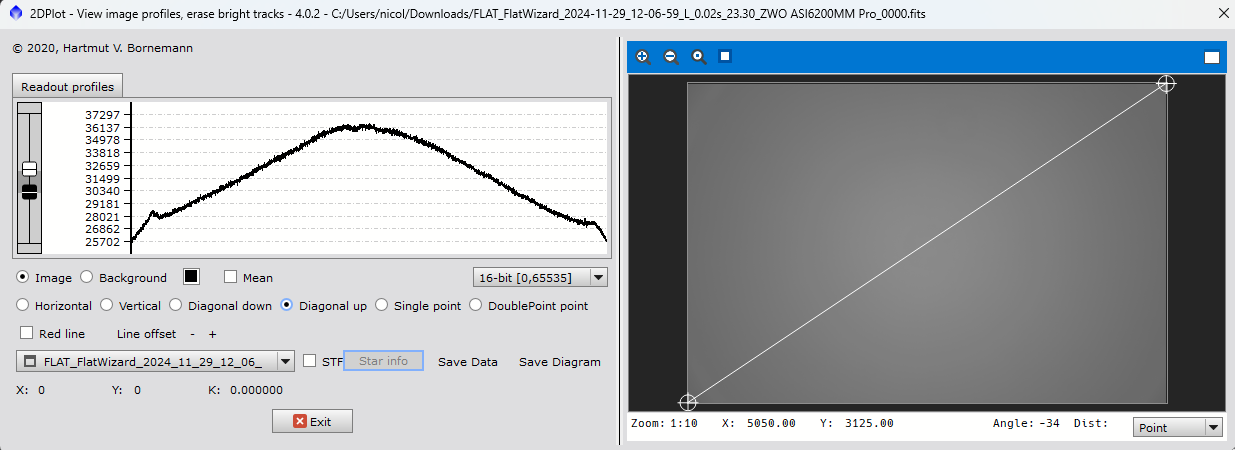This screenshot has width=1235, height=450.
Task: Click the 25702 axis value label
Action: 103,242
